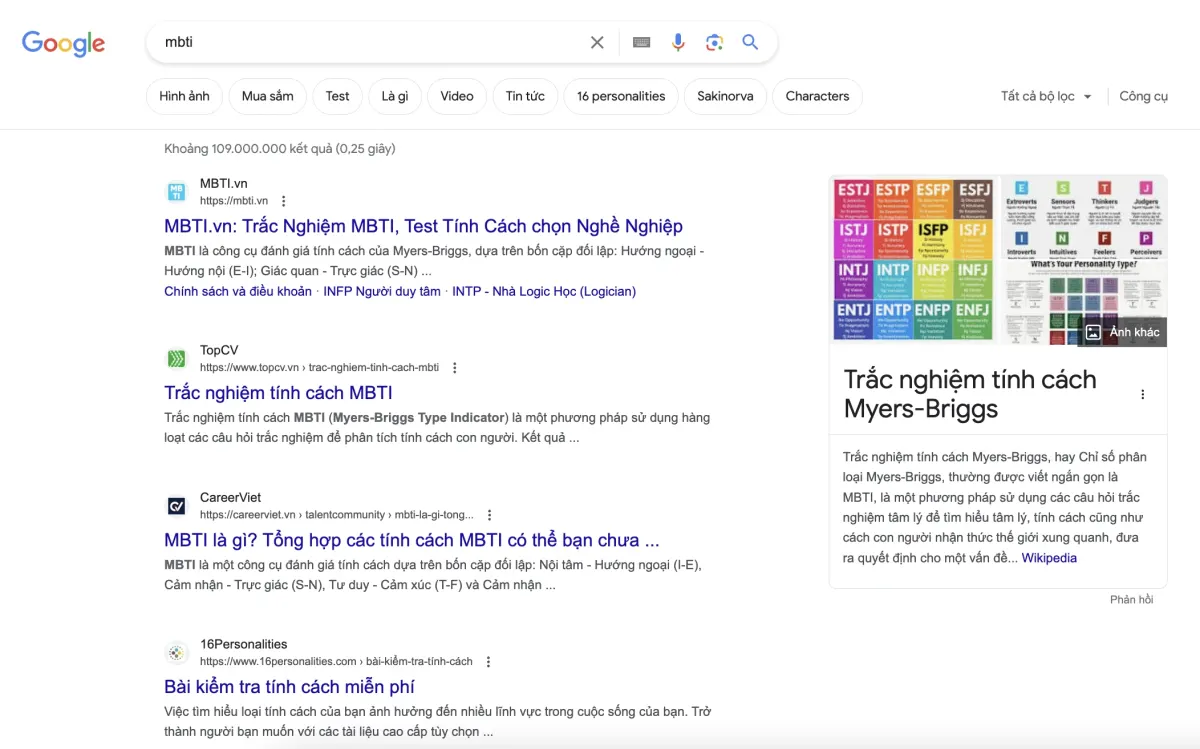The width and height of the screenshot is (1200, 749).
Task: Click the Google logo
Action: tap(63, 43)
